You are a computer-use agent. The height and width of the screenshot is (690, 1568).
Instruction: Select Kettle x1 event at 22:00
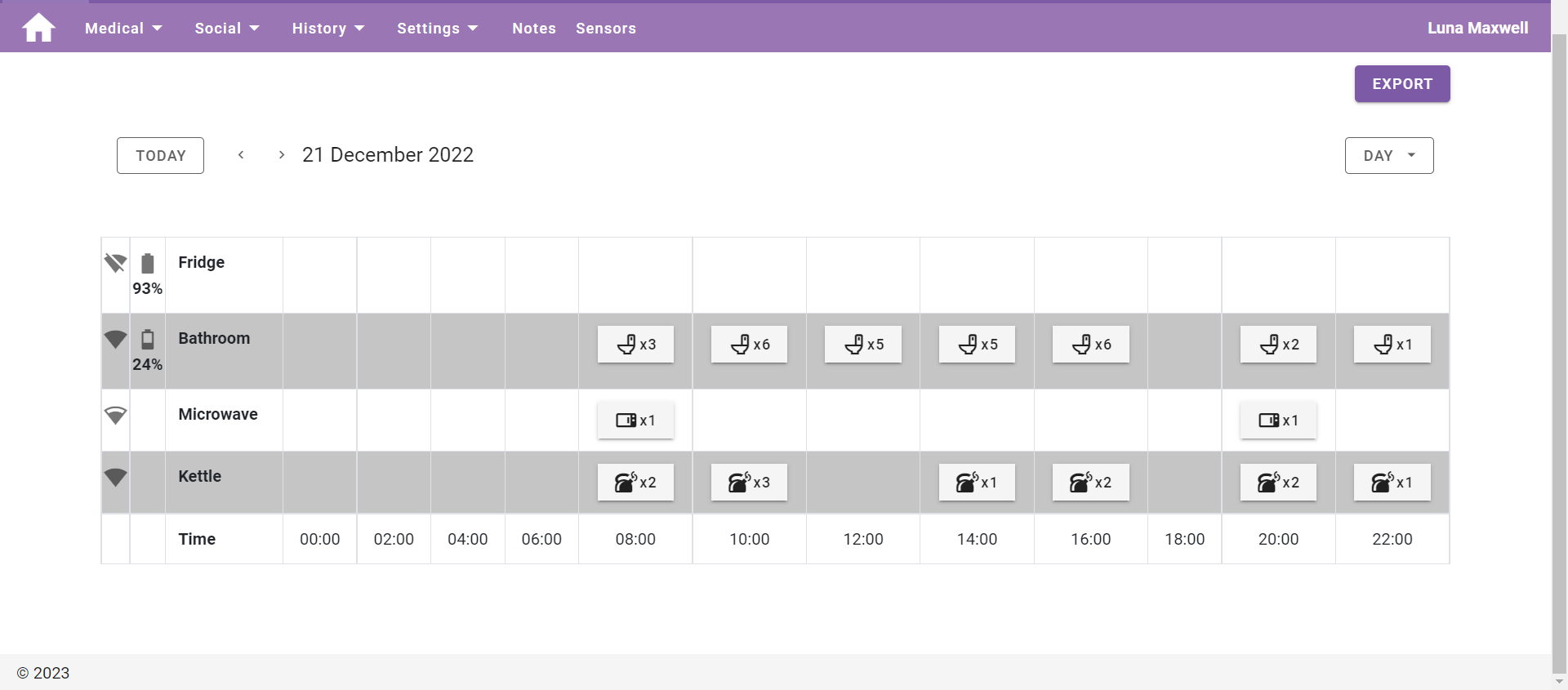pos(1392,483)
